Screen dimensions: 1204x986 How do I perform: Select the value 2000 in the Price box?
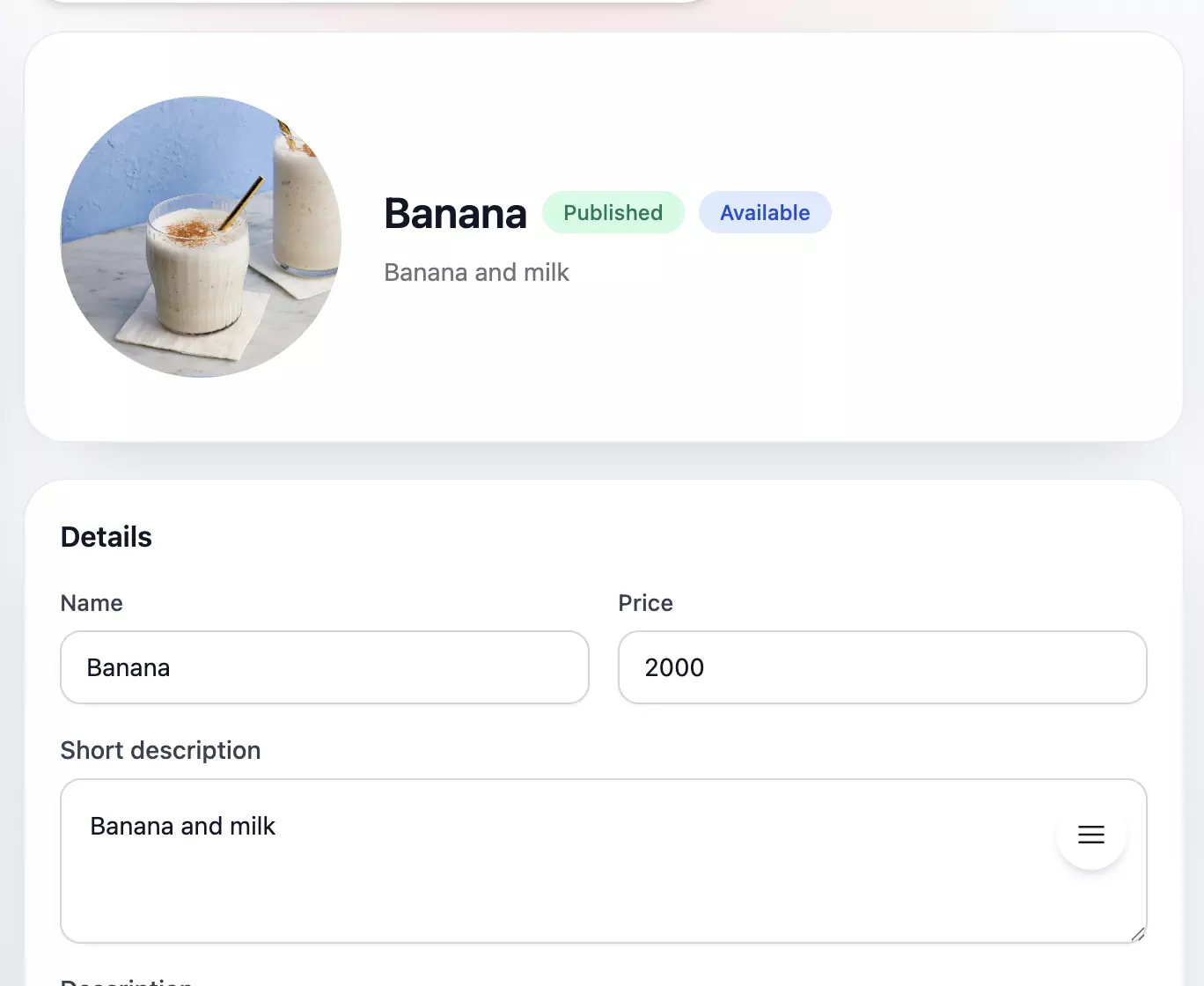point(674,667)
